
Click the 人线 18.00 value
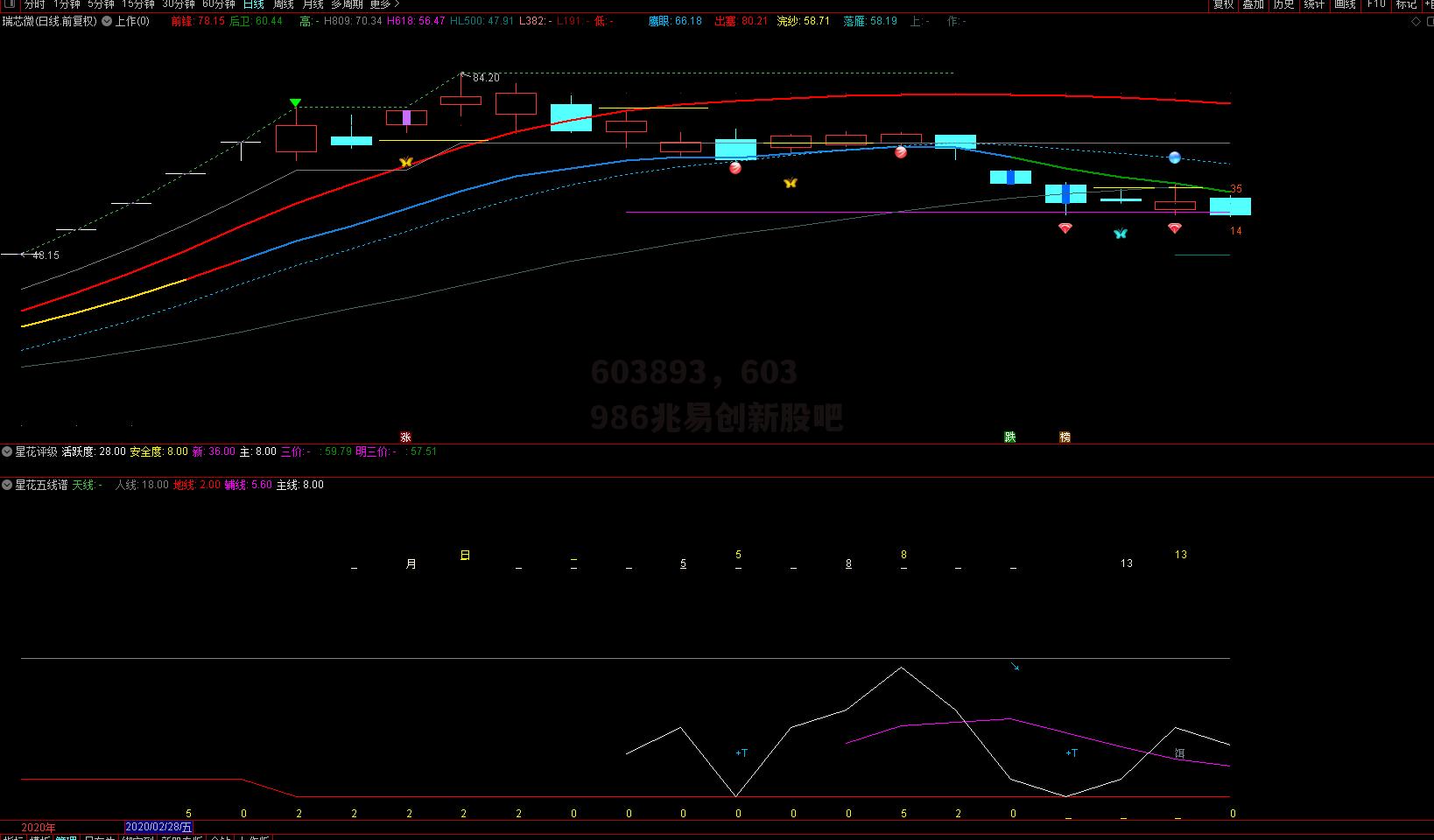click(x=142, y=485)
